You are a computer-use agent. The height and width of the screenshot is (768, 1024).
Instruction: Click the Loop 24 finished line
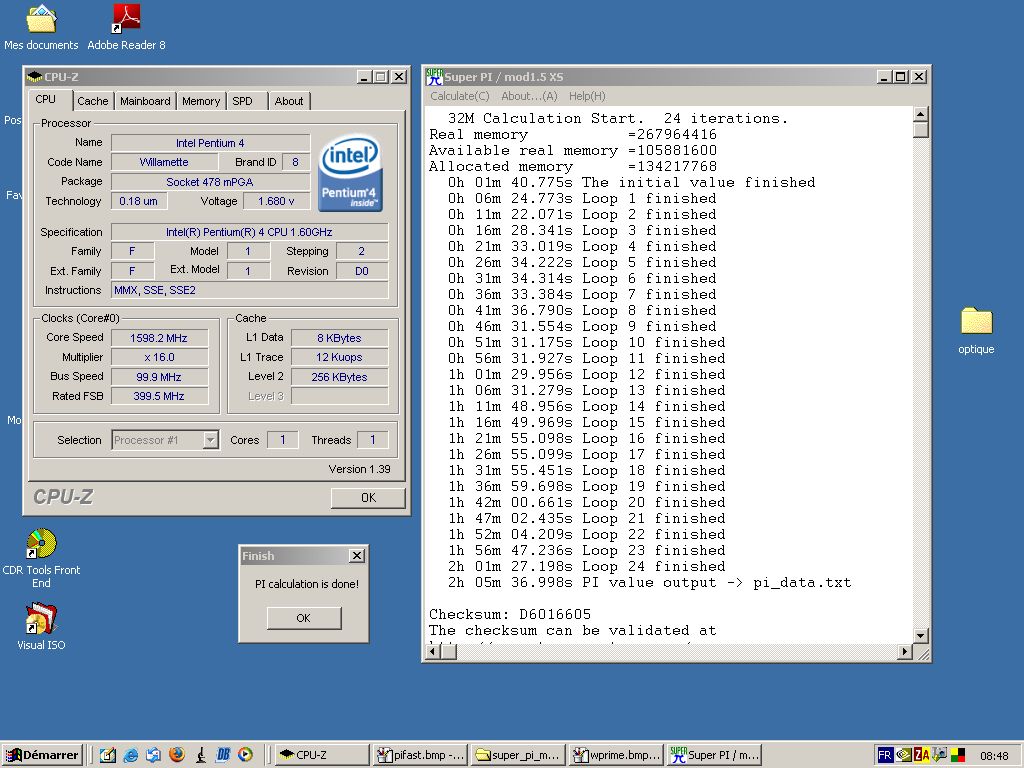click(586, 567)
